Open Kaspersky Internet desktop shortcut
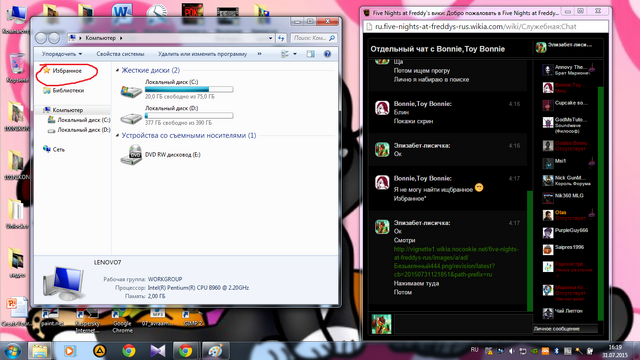This screenshot has width=640, height=360. pos(87,320)
